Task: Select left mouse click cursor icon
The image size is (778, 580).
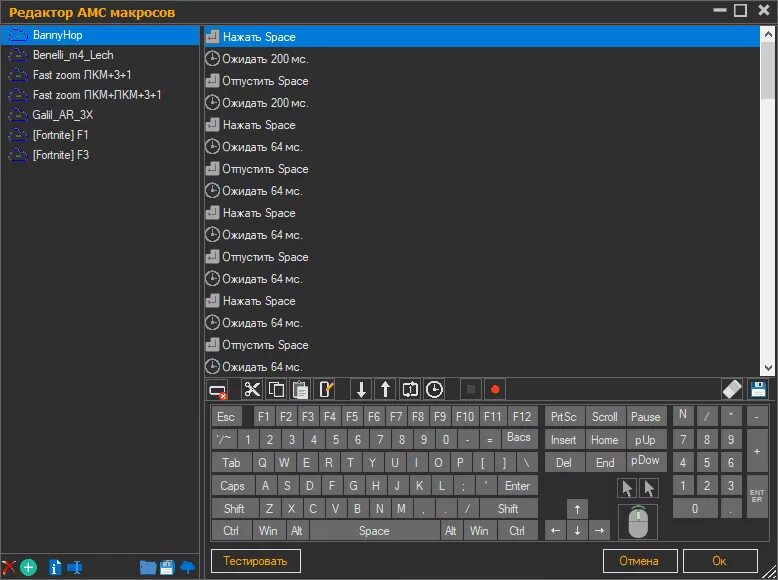Action: click(x=627, y=488)
